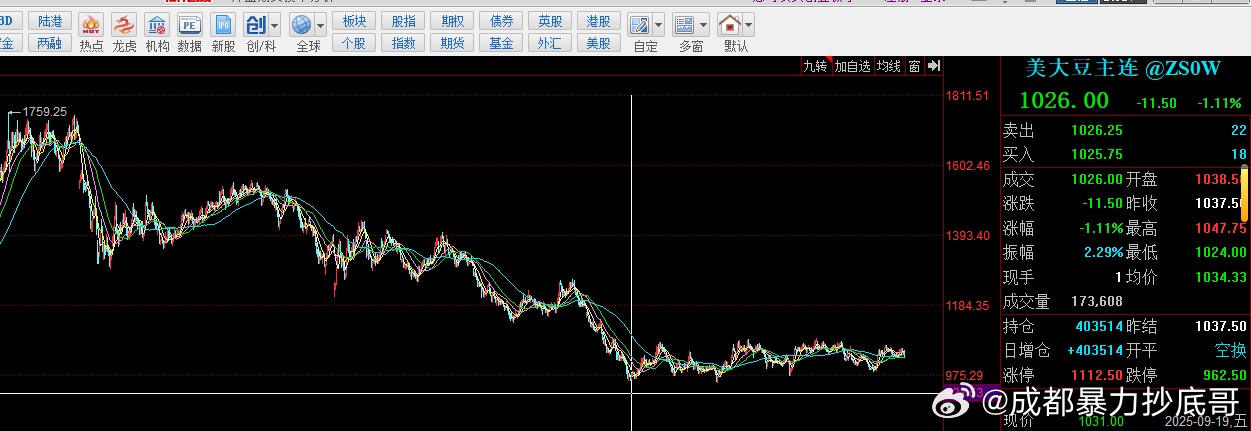
Task: Click the 开盘 value 1038.5
Action: (1219, 179)
